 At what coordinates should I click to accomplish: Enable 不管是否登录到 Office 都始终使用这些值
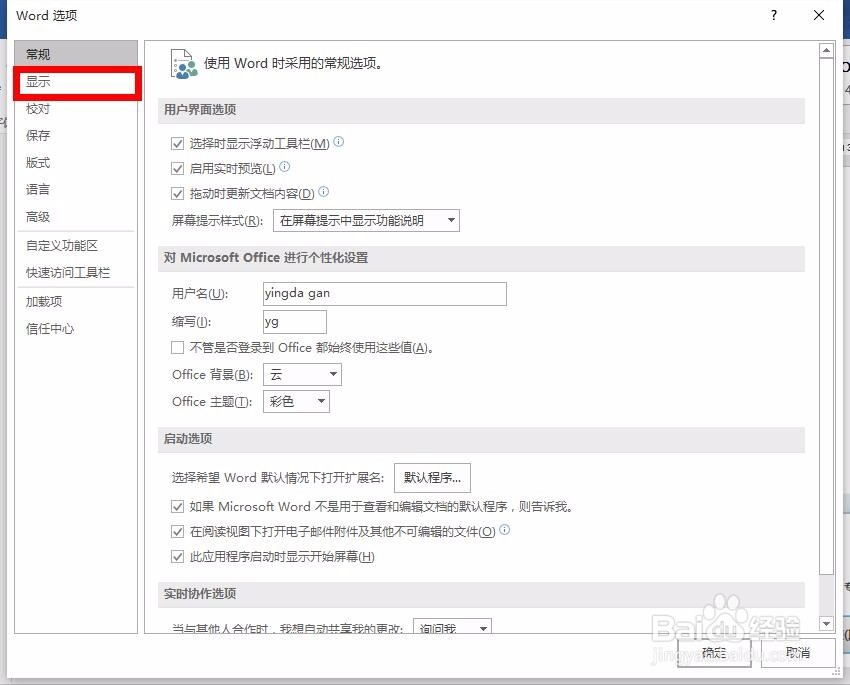click(x=177, y=347)
